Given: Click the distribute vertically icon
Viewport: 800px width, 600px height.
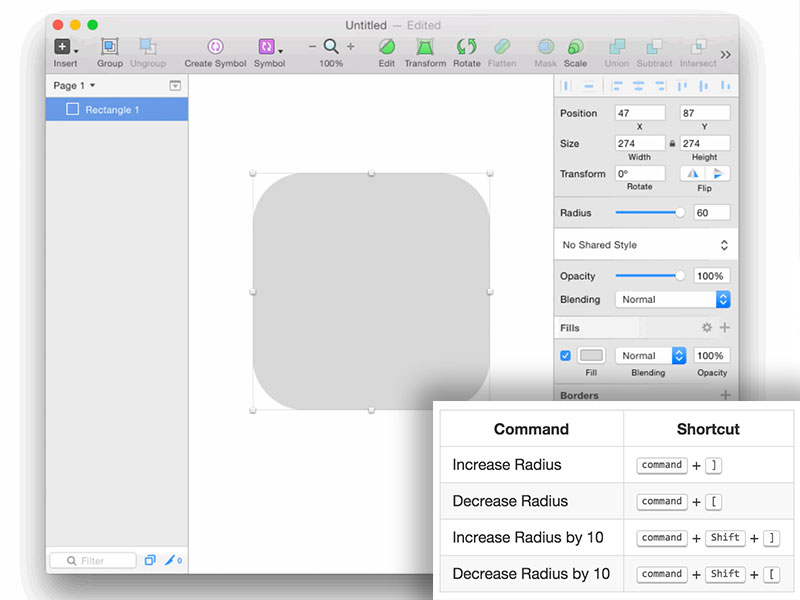Looking at the screenshot, I should (588, 86).
